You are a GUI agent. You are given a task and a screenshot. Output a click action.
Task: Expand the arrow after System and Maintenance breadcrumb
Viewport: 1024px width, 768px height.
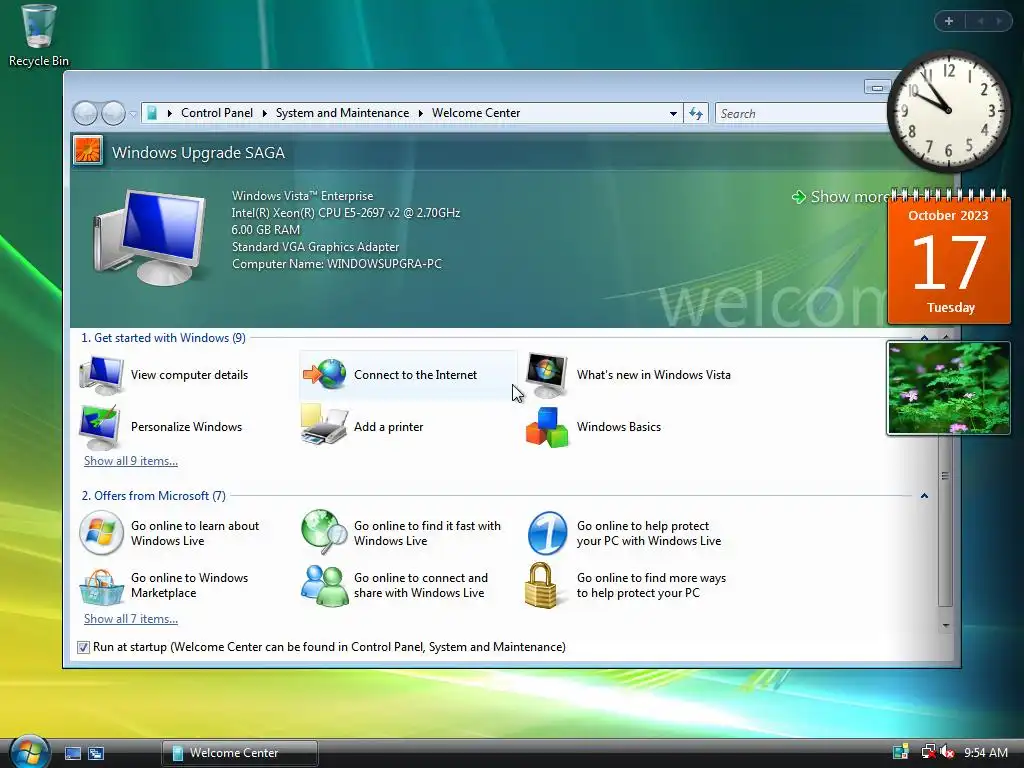tap(421, 114)
